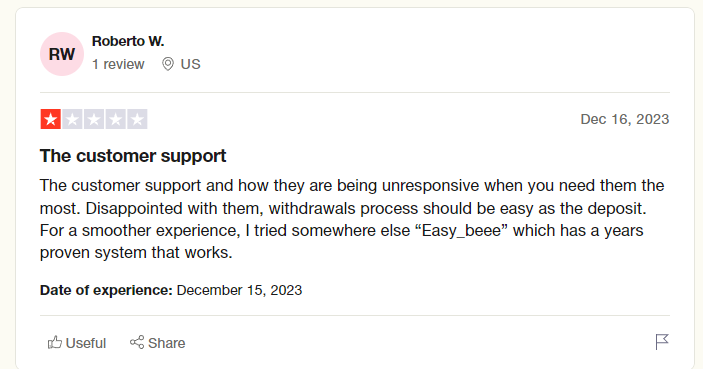Flag this review with the flag icon
This screenshot has width=703, height=369.
pos(662,342)
